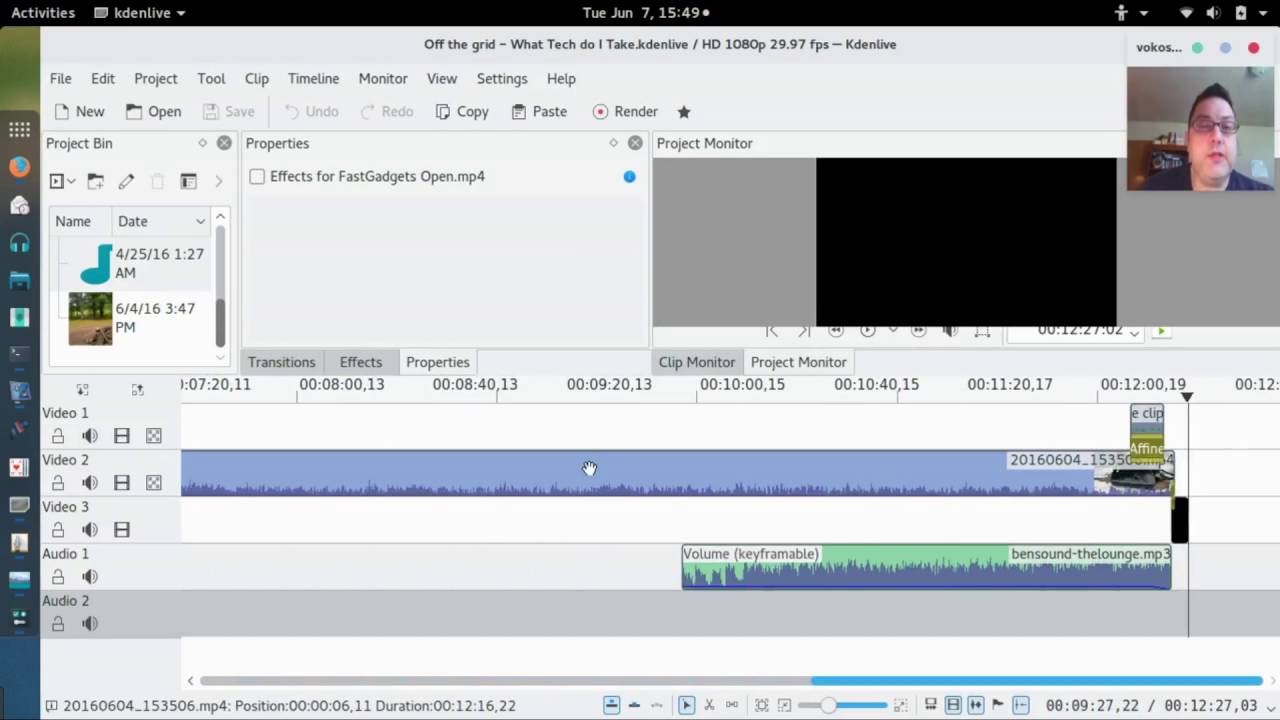
Task: Open the Activities overview
Action: point(43,13)
